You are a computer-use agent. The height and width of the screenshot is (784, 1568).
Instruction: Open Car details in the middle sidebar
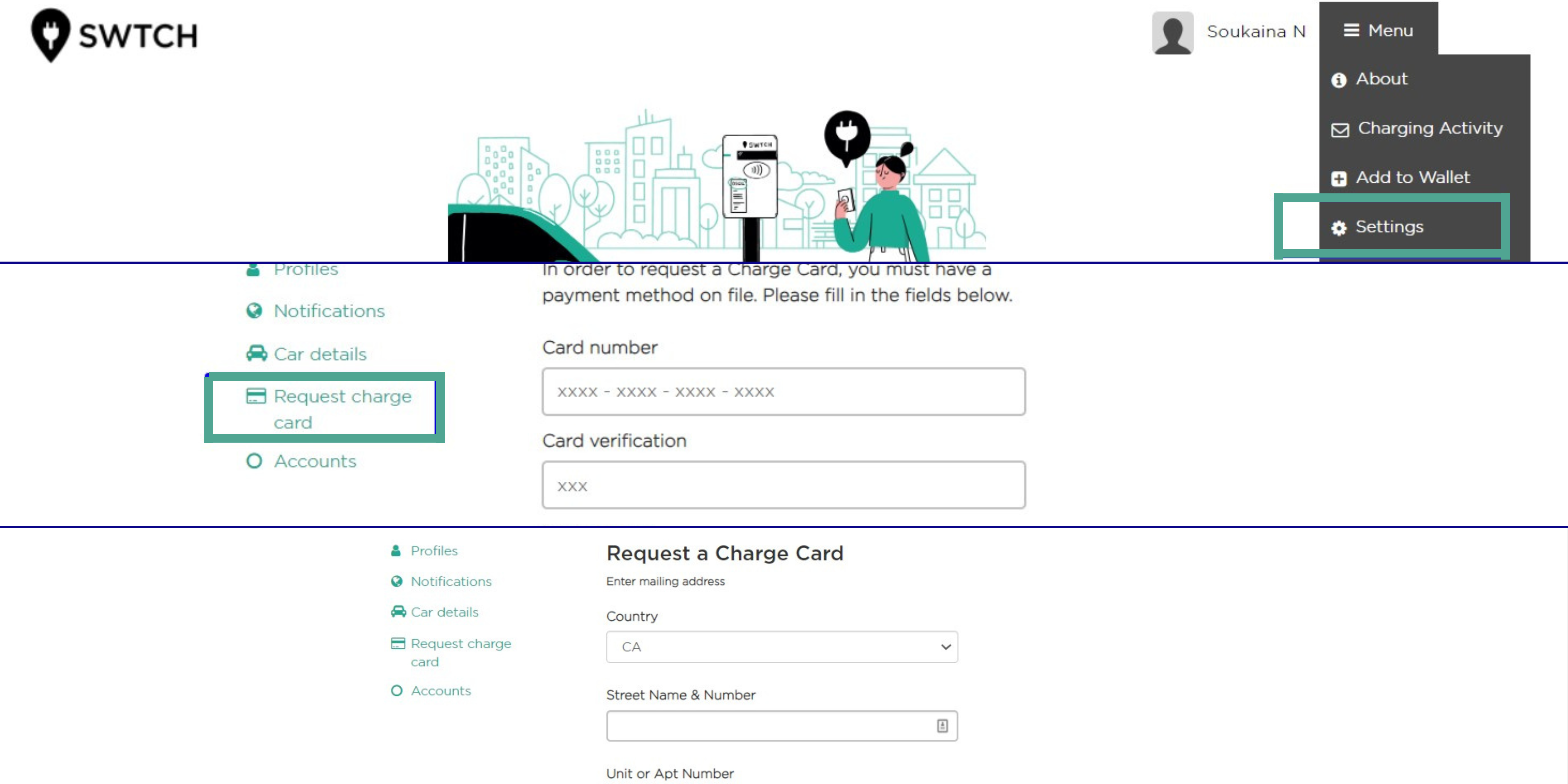[320, 354]
